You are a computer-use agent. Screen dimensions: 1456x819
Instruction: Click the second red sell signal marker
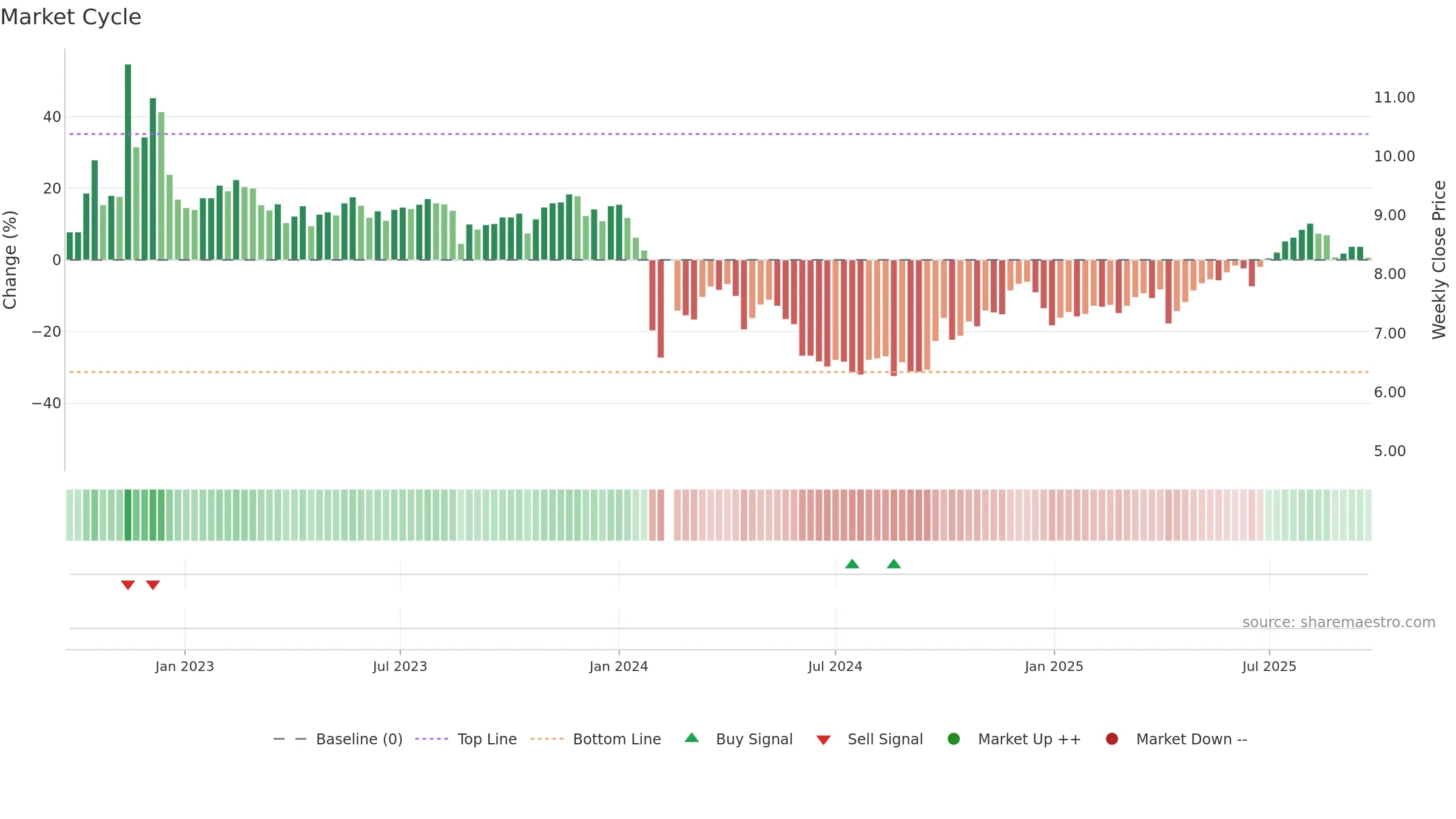153,585
